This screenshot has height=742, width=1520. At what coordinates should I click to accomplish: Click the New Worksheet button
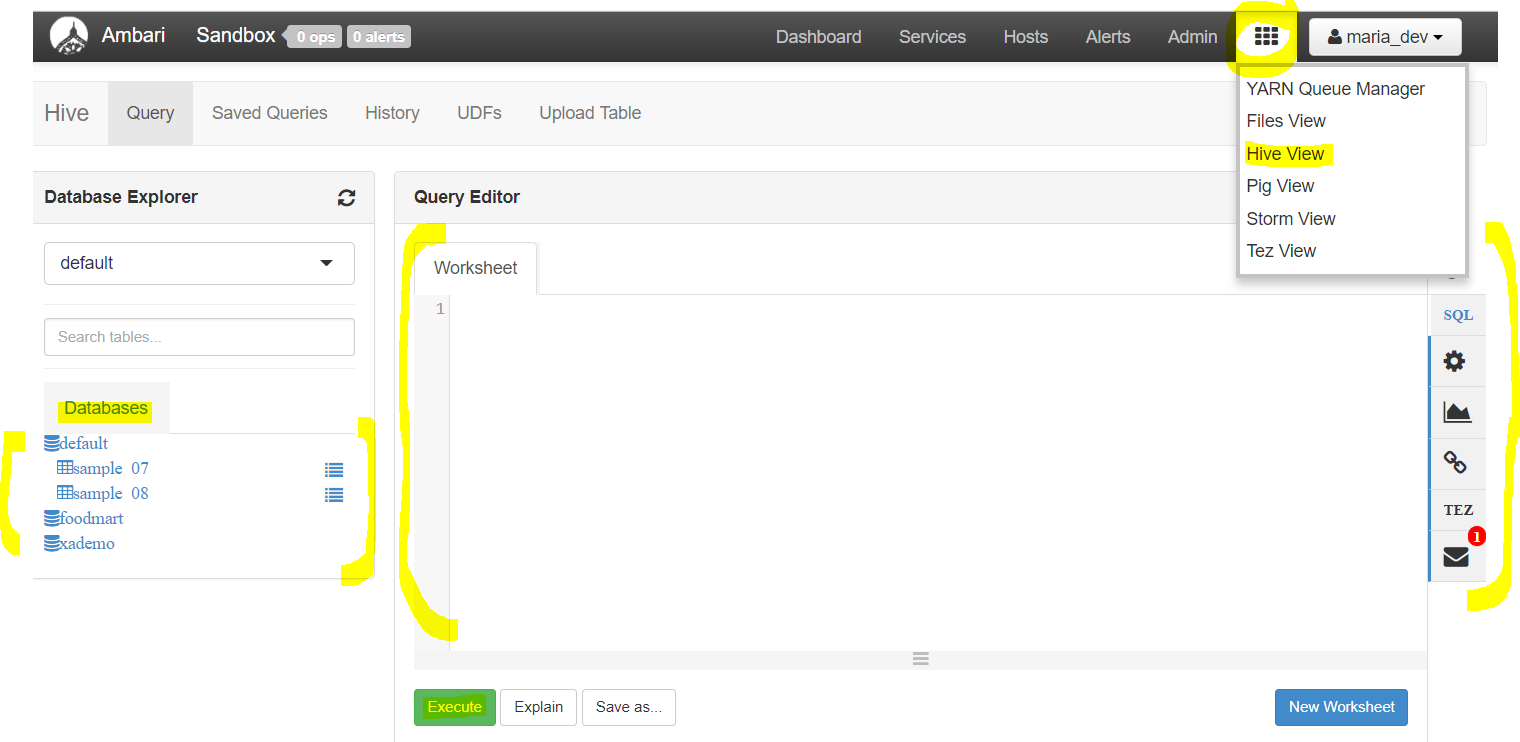coord(1341,707)
